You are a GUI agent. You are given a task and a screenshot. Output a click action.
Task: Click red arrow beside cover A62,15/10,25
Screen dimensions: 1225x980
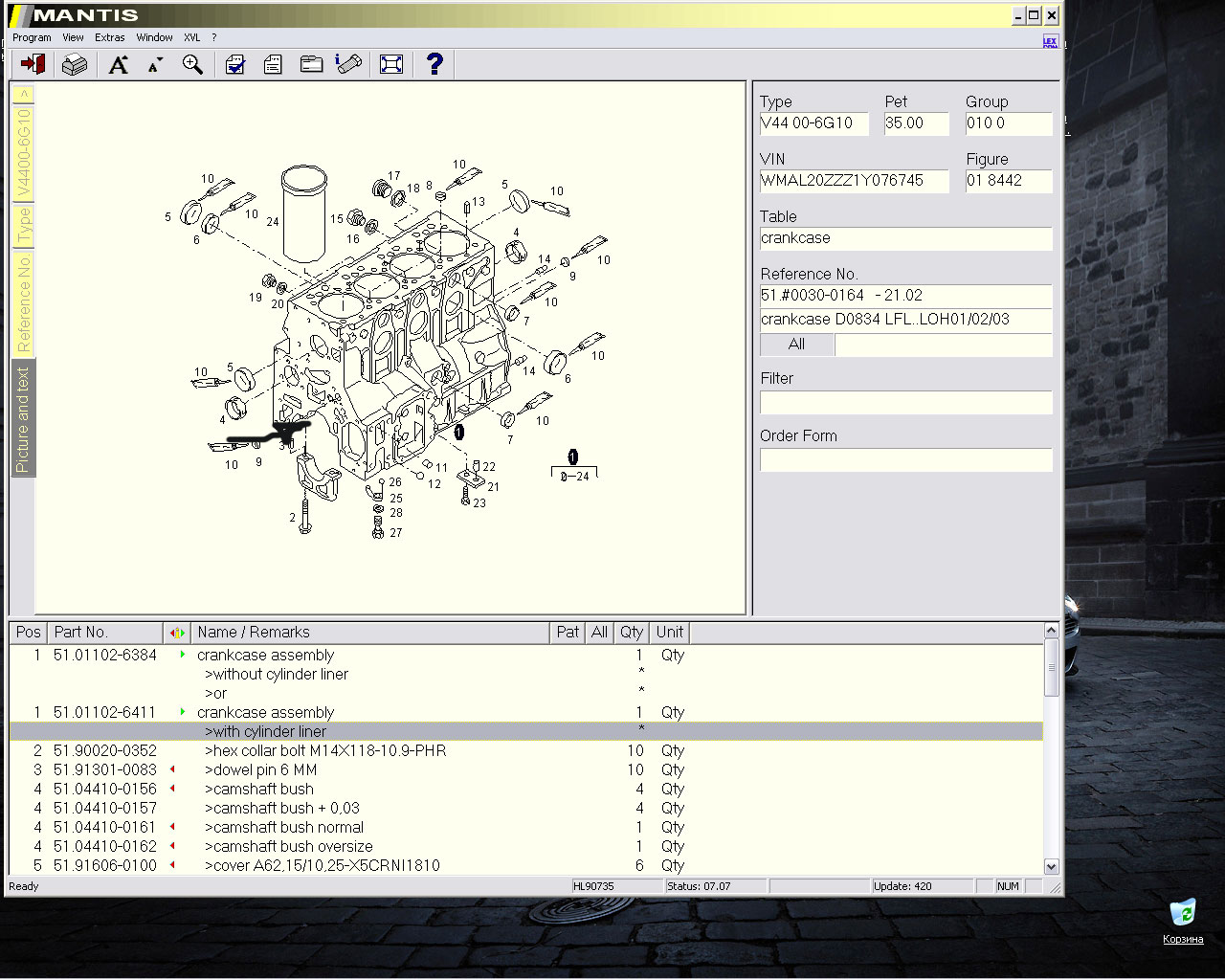tap(172, 865)
